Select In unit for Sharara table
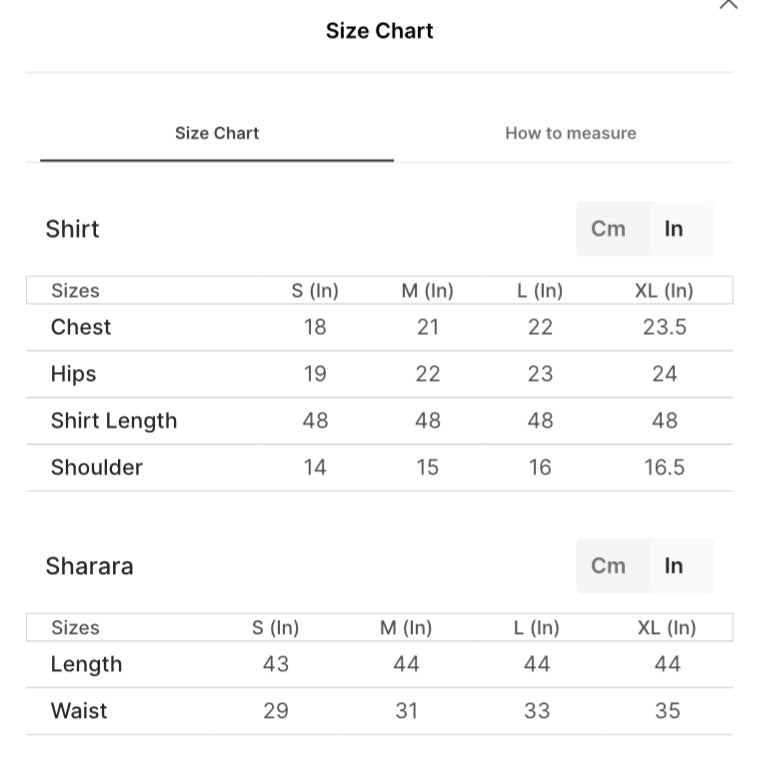Viewport: 760px width, 763px height. 674,566
